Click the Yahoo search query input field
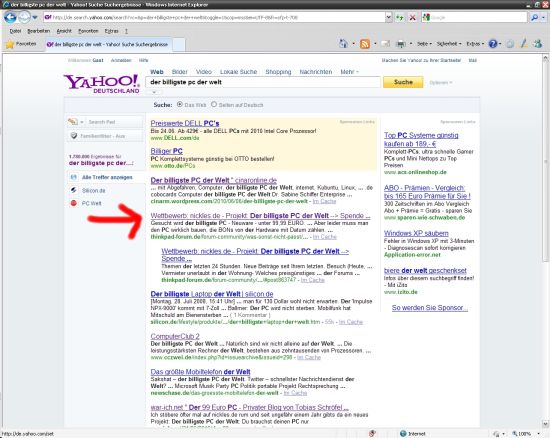550x438 pixels. pyautogui.click(x=263, y=82)
